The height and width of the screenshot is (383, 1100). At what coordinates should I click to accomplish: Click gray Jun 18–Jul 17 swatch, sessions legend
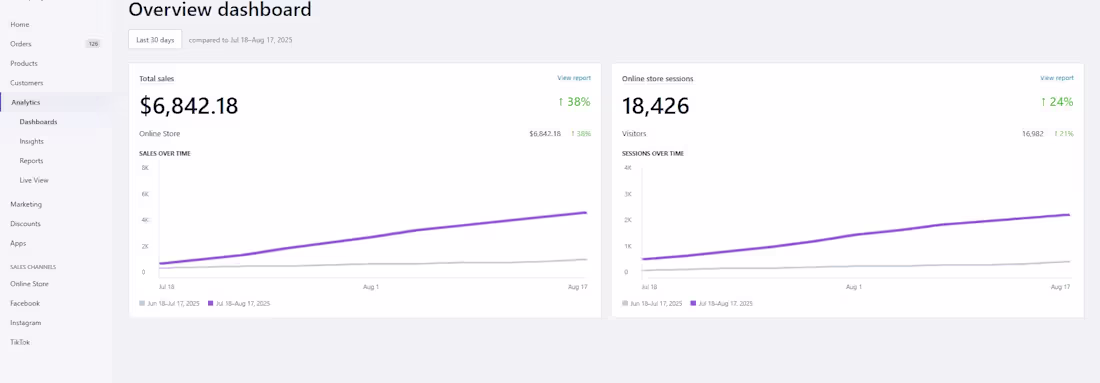click(x=625, y=304)
